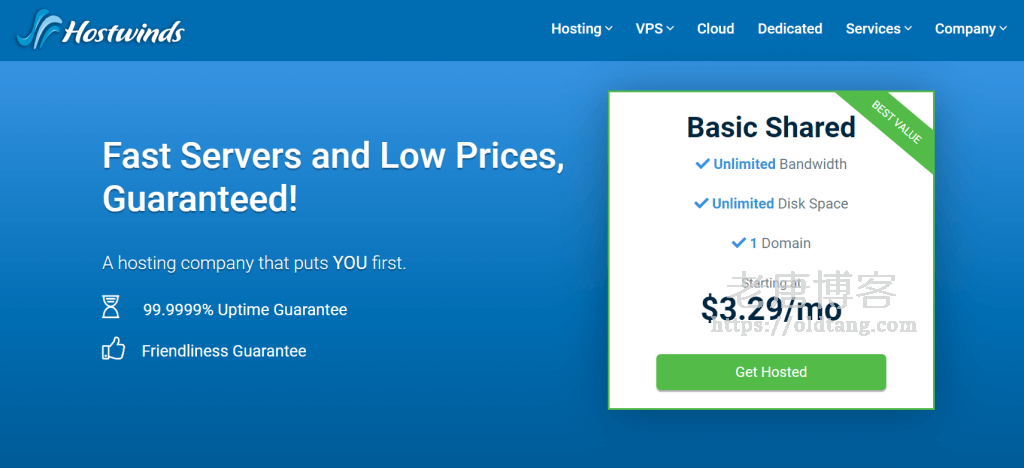
Task: Click the Basic Shared plan title
Action: [x=771, y=127]
